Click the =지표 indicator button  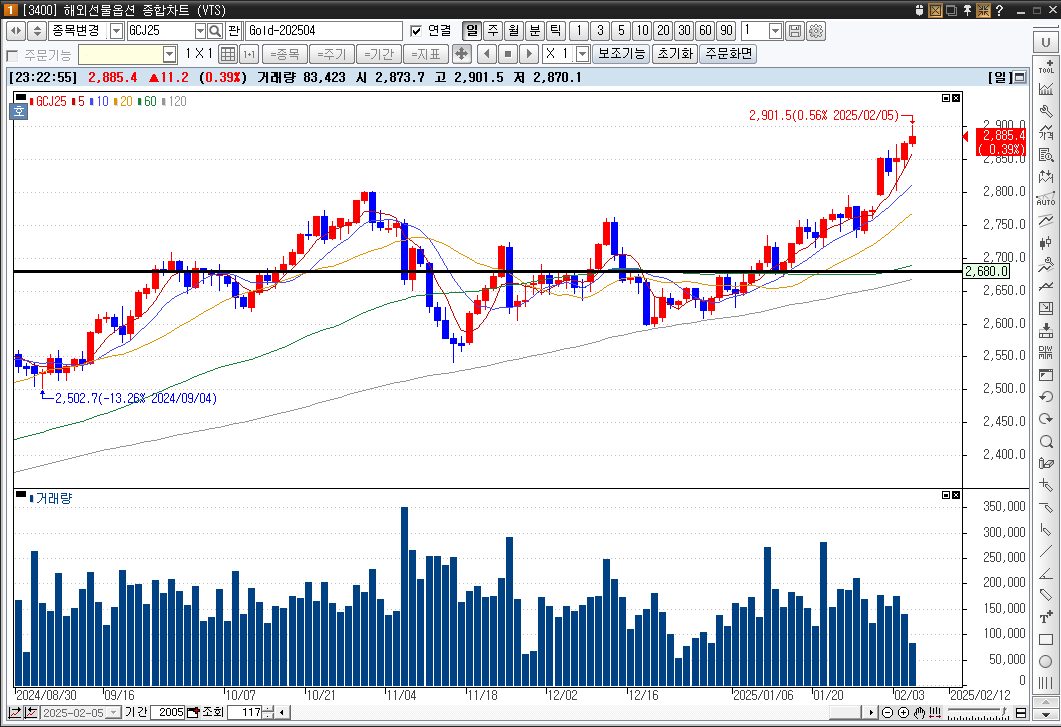click(x=426, y=54)
